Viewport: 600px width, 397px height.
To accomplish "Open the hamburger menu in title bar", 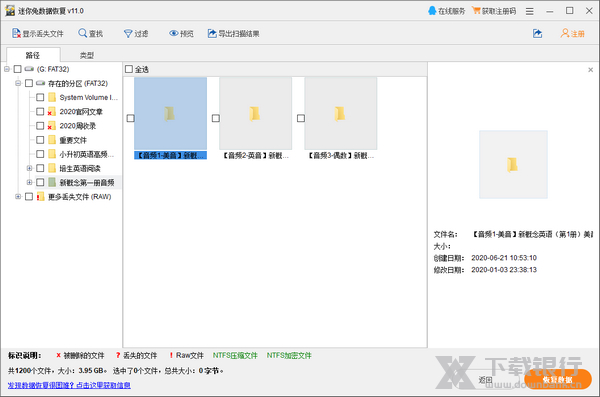I will point(530,11).
